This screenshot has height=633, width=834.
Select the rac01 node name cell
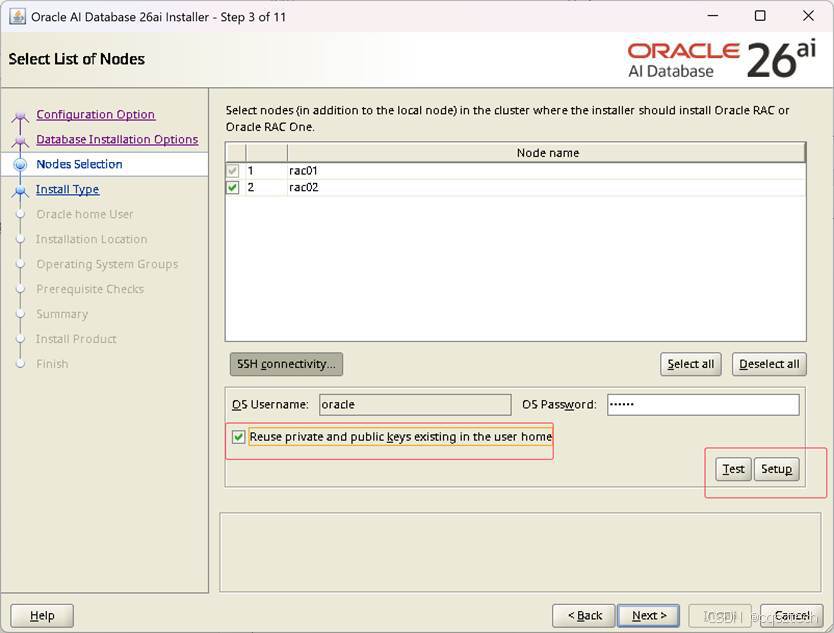(x=547, y=171)
